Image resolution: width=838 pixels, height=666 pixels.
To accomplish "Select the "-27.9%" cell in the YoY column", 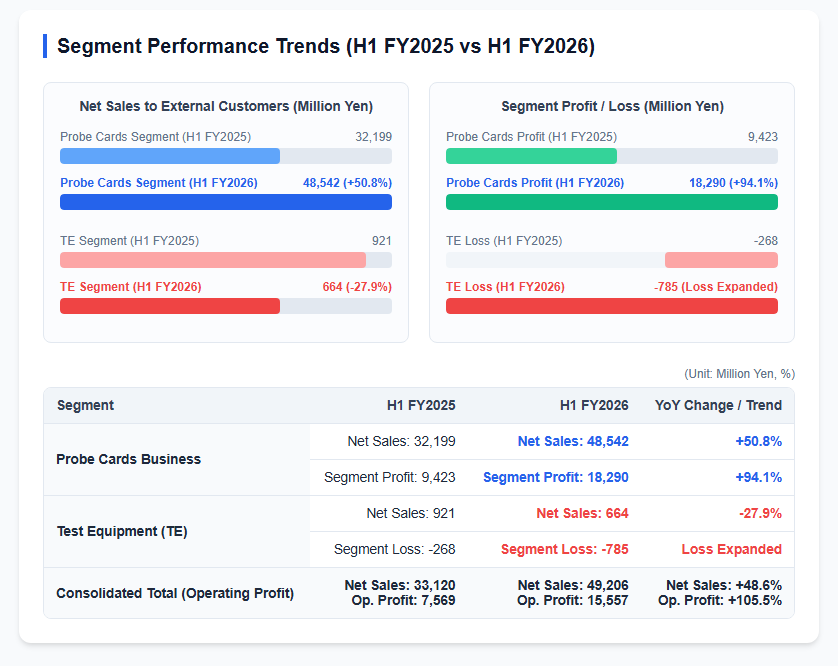I will click(x=760, y=514).
